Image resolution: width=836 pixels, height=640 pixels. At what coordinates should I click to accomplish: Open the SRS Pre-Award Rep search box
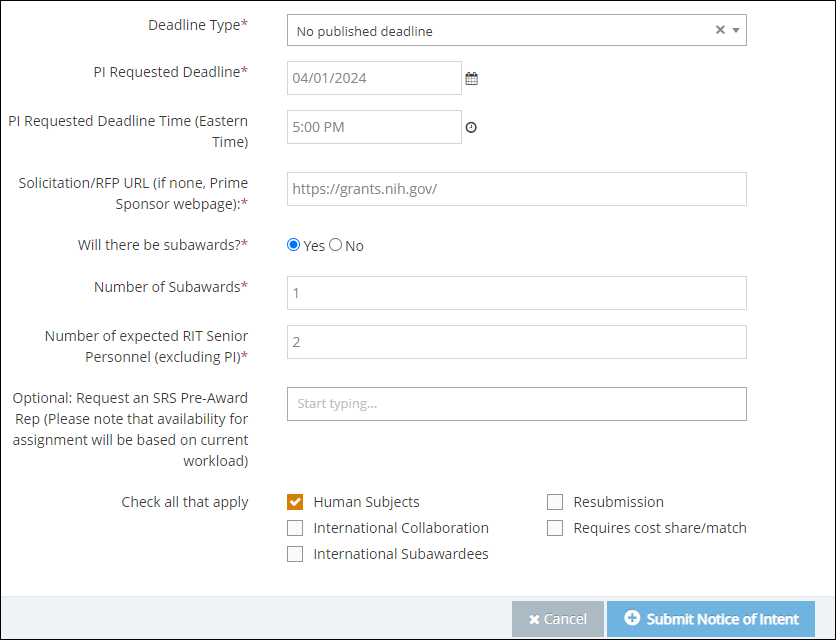tap(516, 404)
